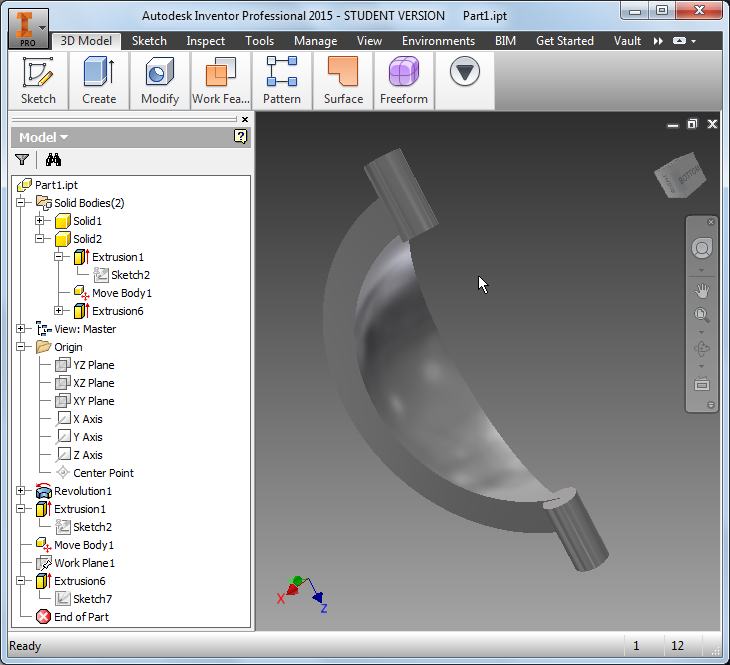Show more ribbon tabs with double arrow
Screen dimensions: 730x665
point(658,41)
